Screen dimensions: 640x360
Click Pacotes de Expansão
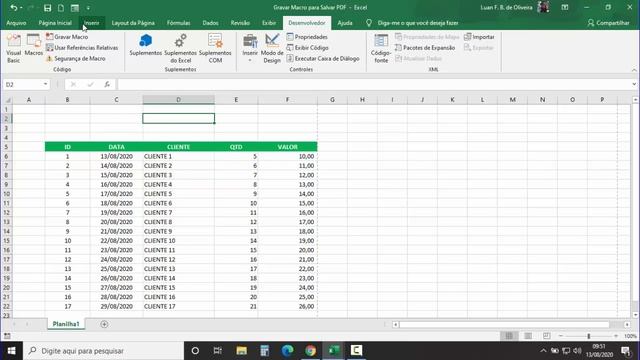click(x=424, y=48)
